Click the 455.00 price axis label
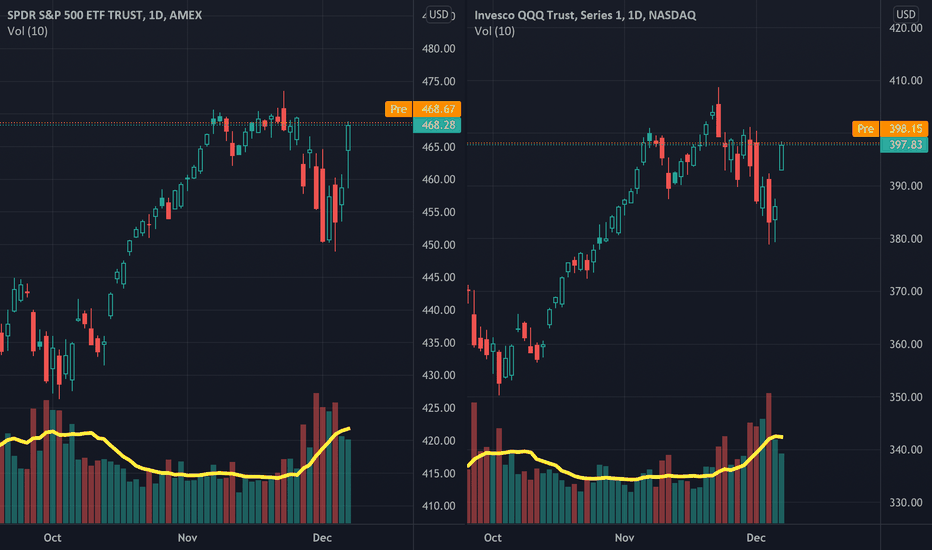The height and width of the screenshot is (550, 932). point(439,212)
